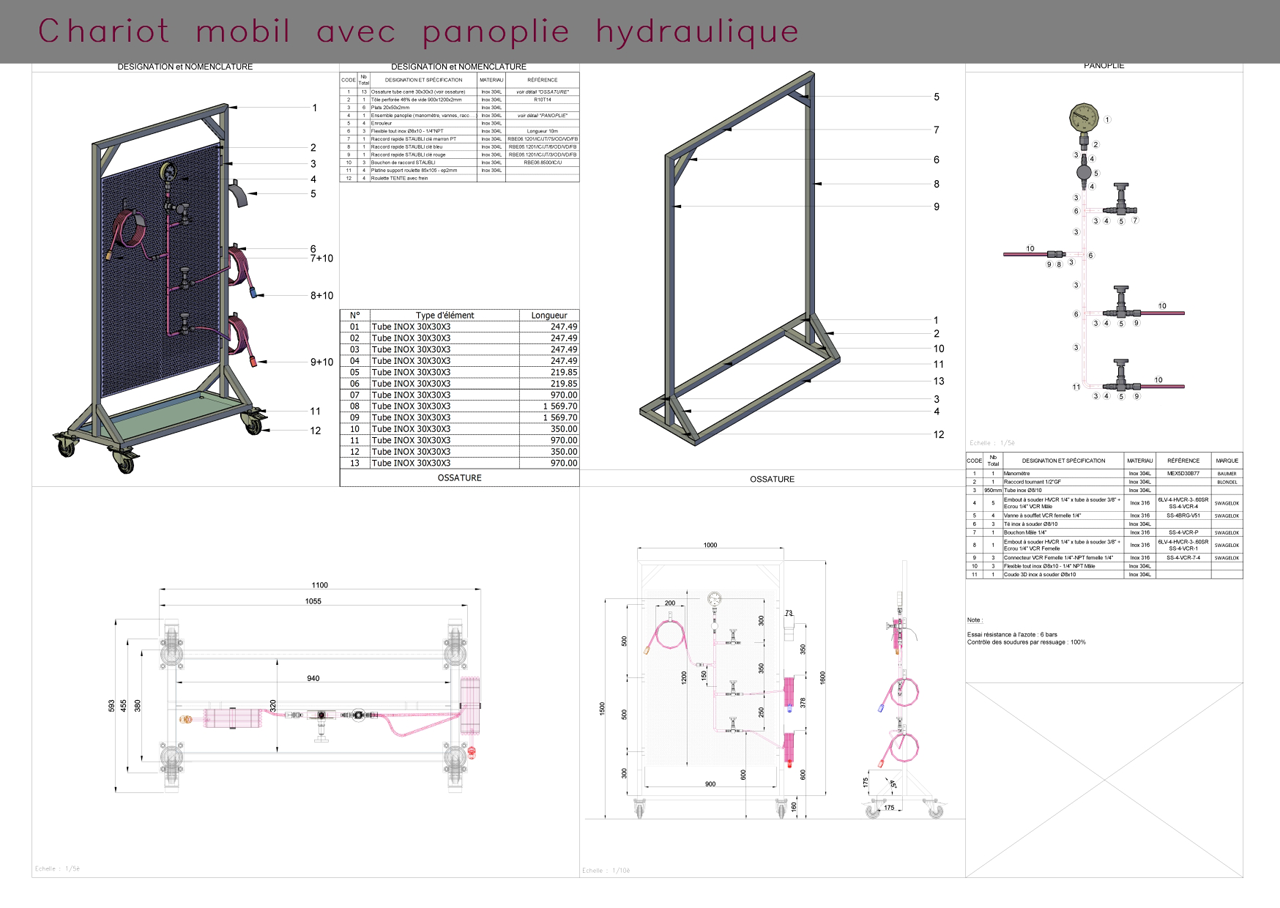Select the blue STAUBLI quick coupling on the panel

pos(254,293)
